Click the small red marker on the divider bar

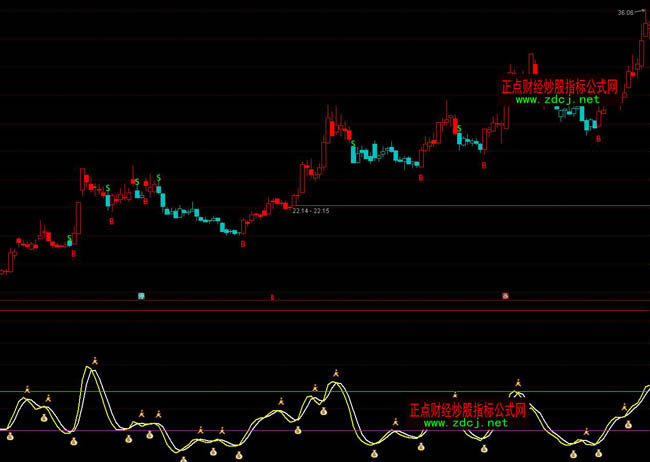coord(272,297)
